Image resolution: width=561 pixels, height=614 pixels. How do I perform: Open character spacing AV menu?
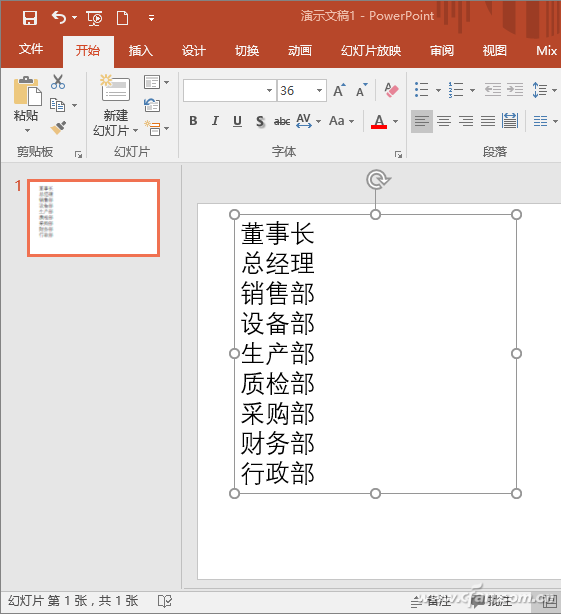click(308, 121)
